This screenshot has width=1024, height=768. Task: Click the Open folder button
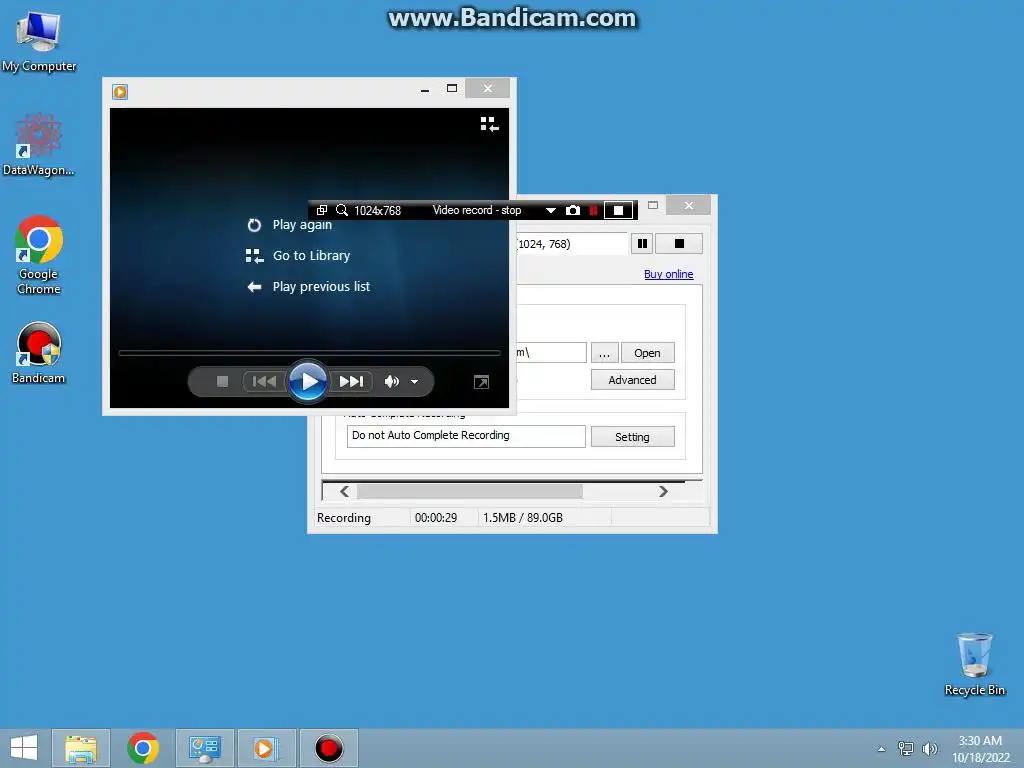tap(647, 353)
